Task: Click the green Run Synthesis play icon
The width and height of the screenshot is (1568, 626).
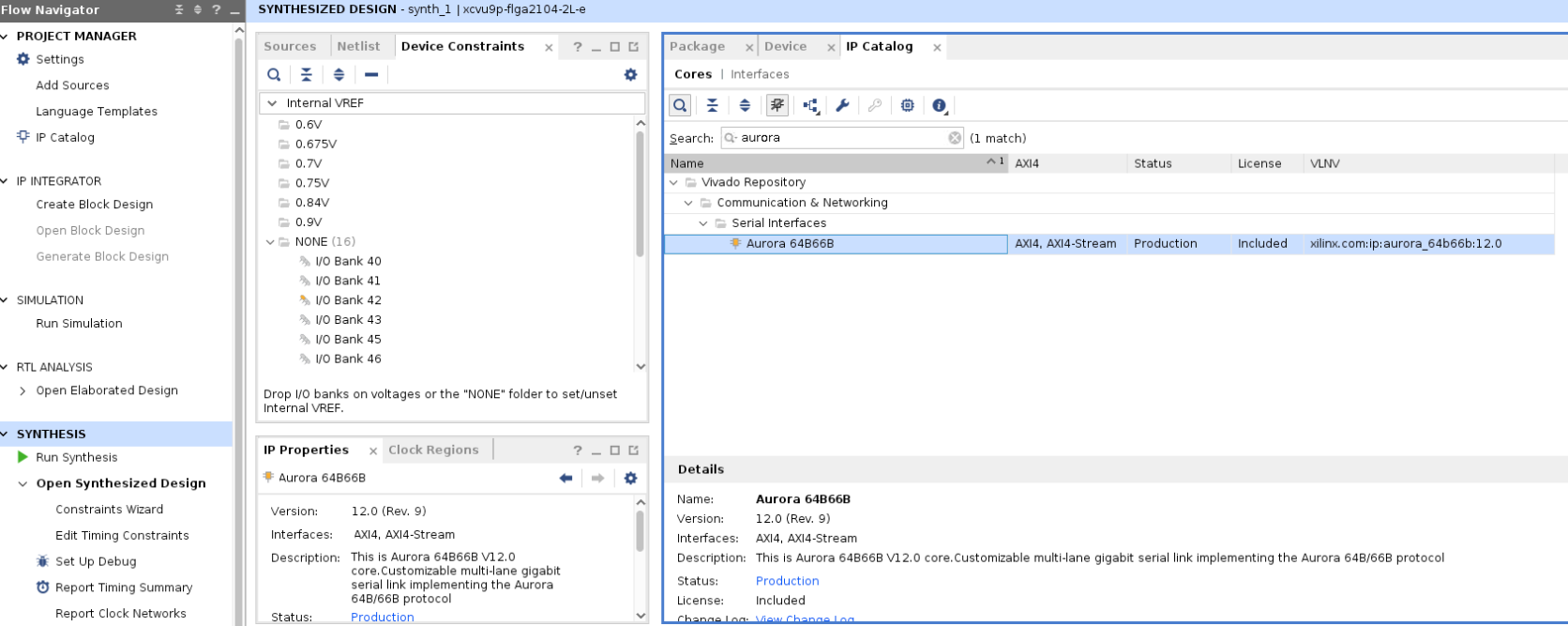Action: point(23,457)
